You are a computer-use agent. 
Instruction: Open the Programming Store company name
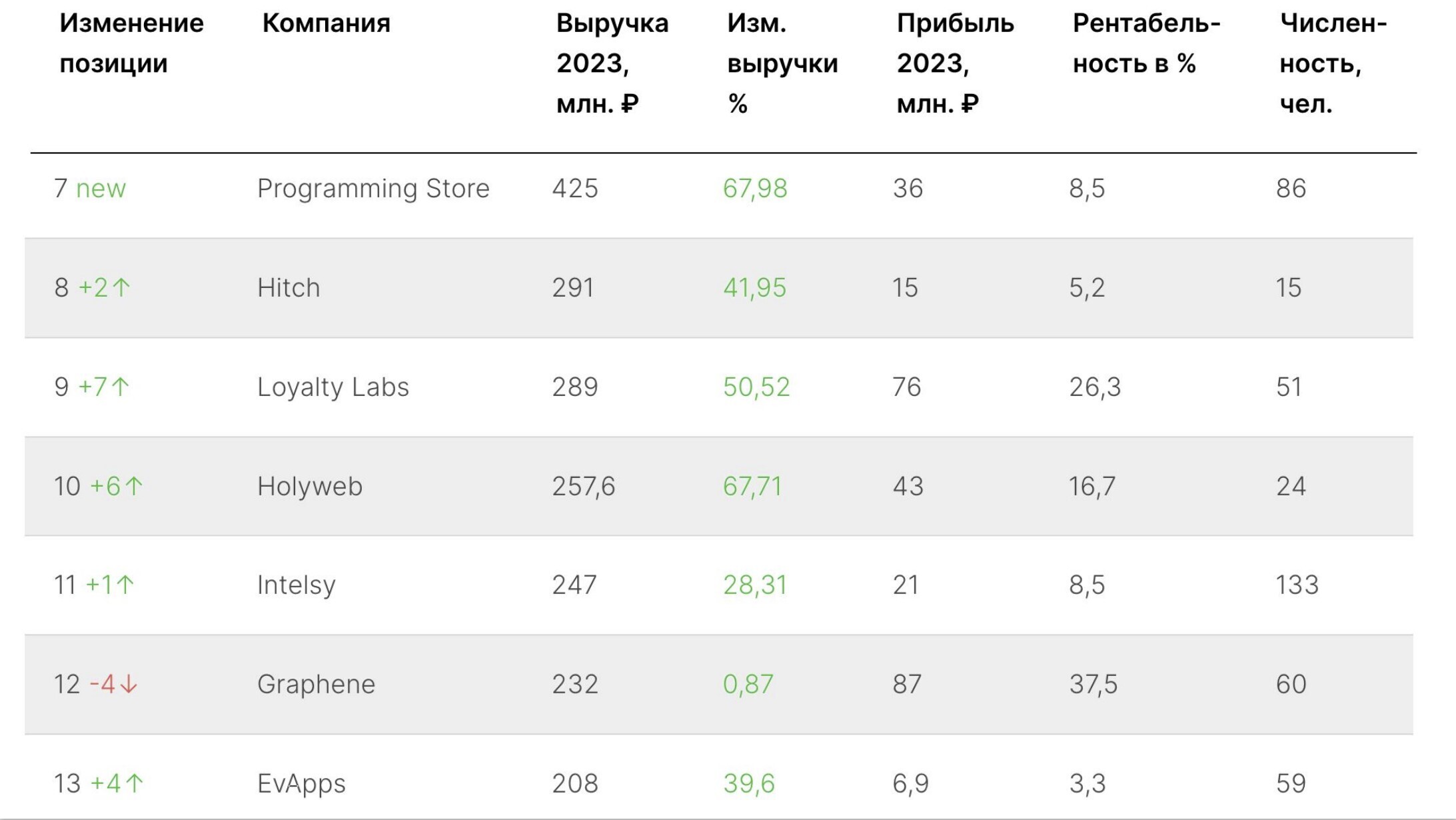point(373,189)
